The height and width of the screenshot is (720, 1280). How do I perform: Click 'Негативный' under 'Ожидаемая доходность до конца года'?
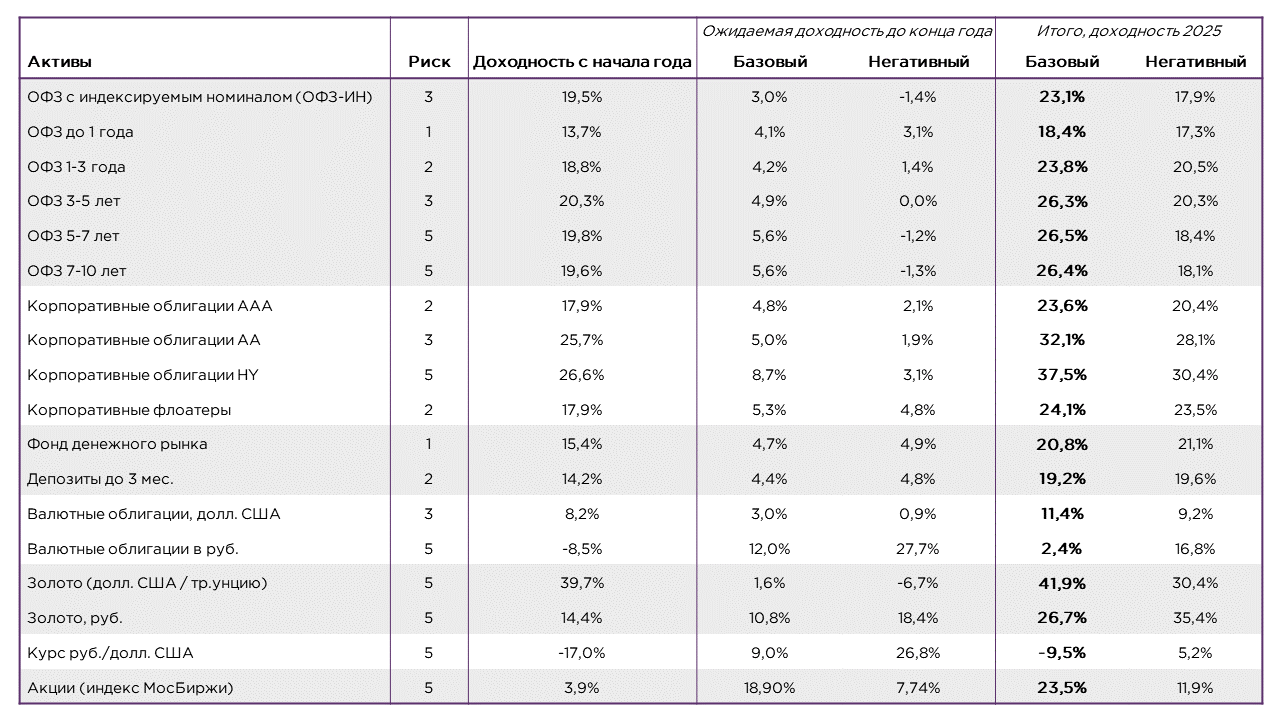918,62
